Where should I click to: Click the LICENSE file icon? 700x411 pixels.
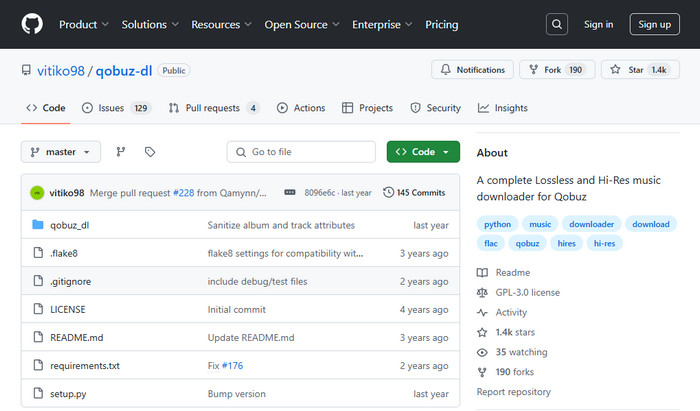(x=38, y=309)
